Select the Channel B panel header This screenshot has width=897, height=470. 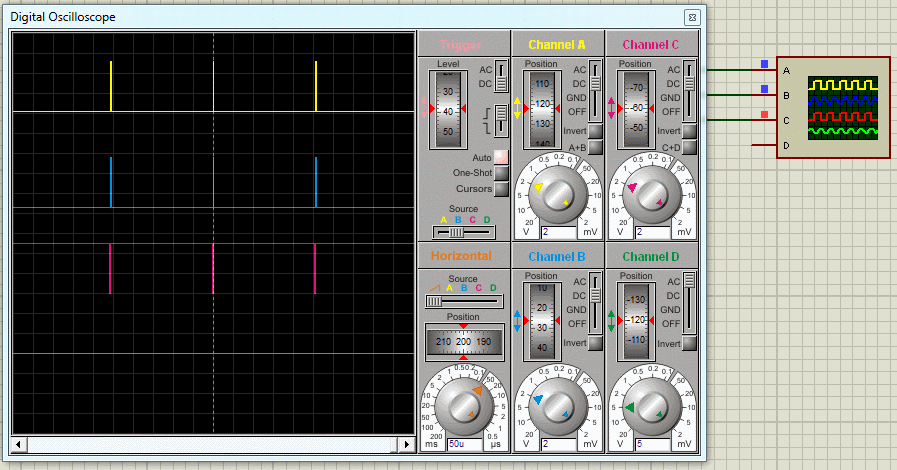tap(558, 256)
